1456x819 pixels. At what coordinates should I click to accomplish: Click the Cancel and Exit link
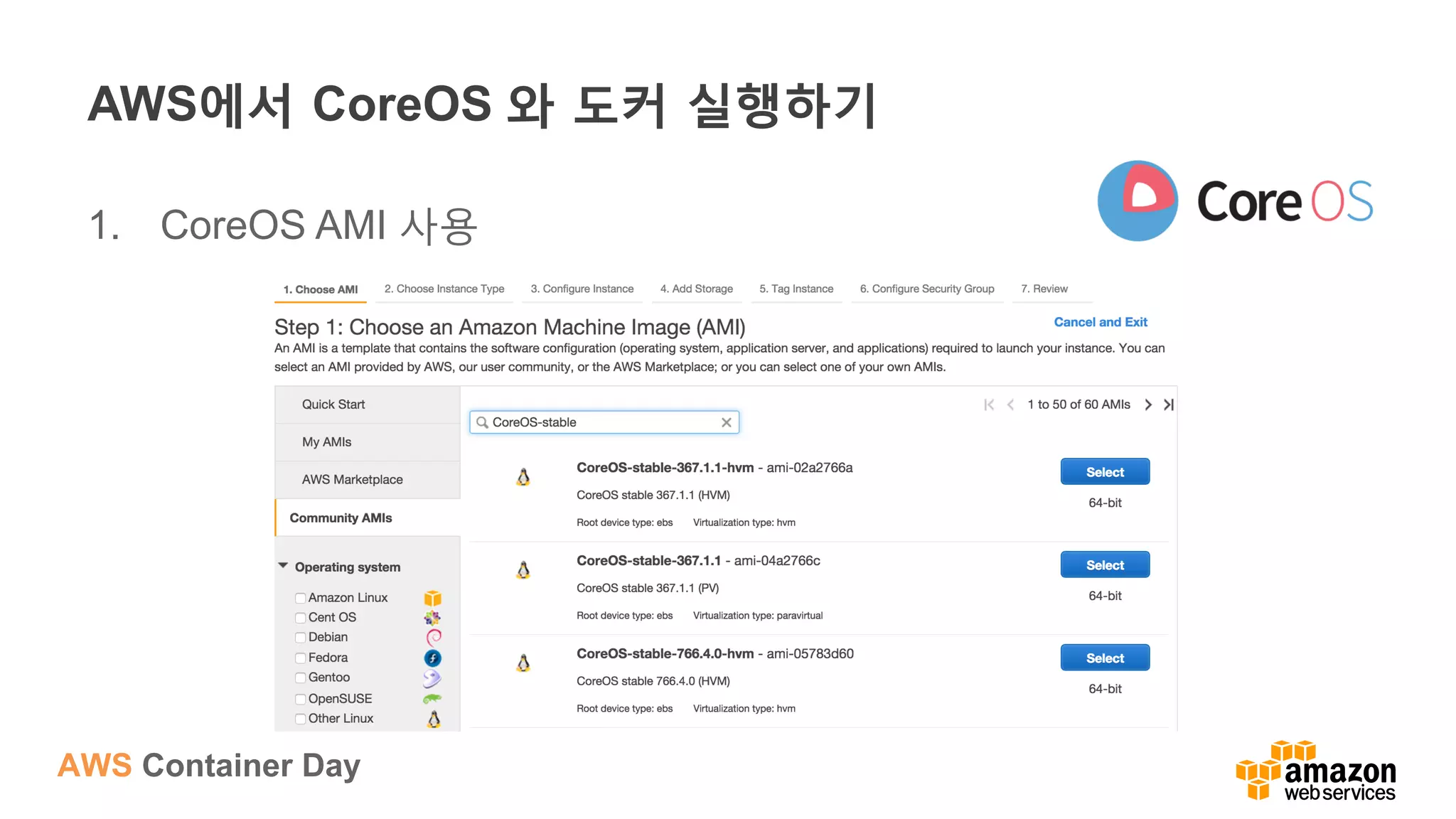coord(1101,322)
